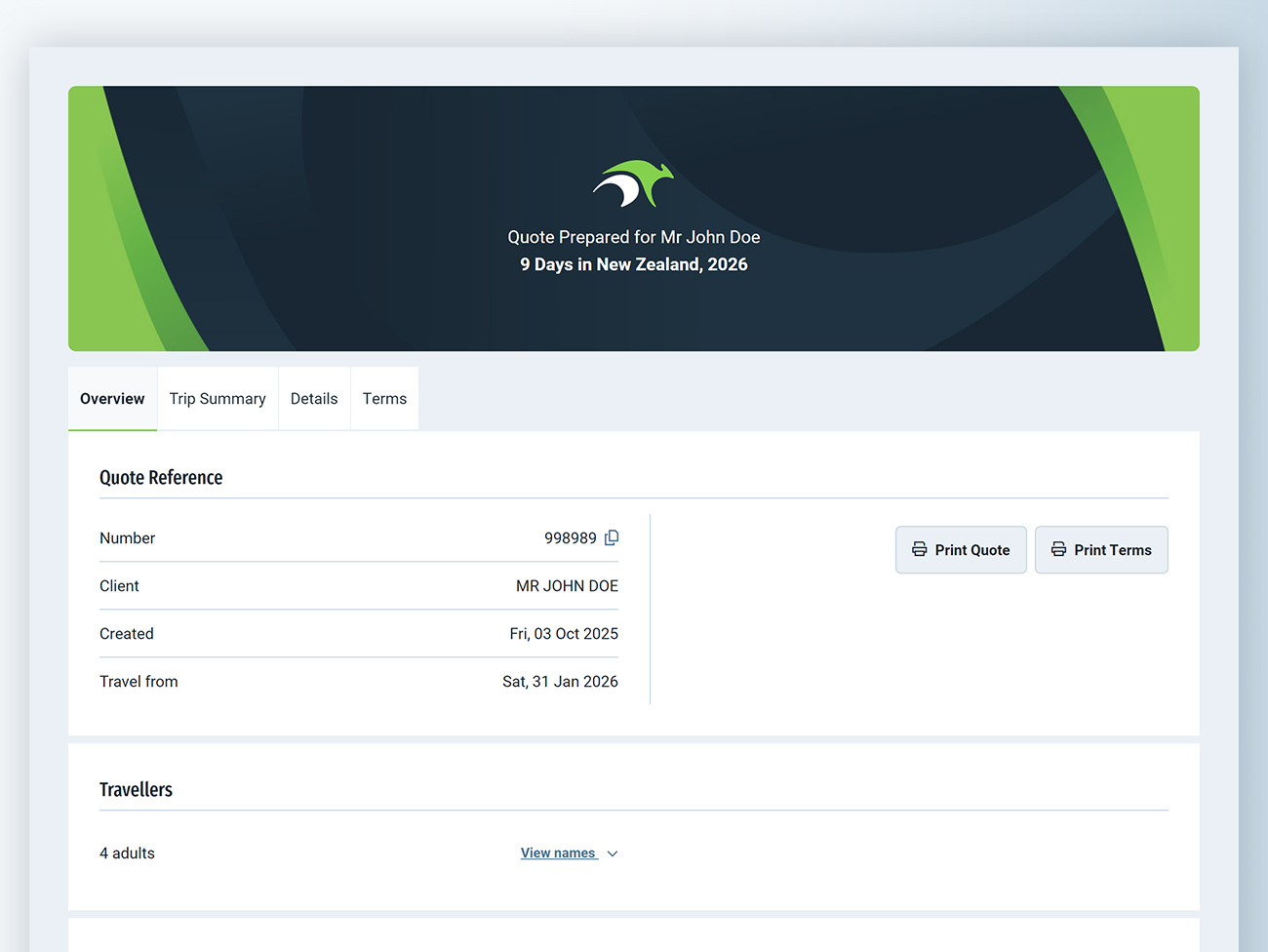Click the client name MR JOHN DOE
Viewport: 1268px width, 952px height.
[567, 586]
